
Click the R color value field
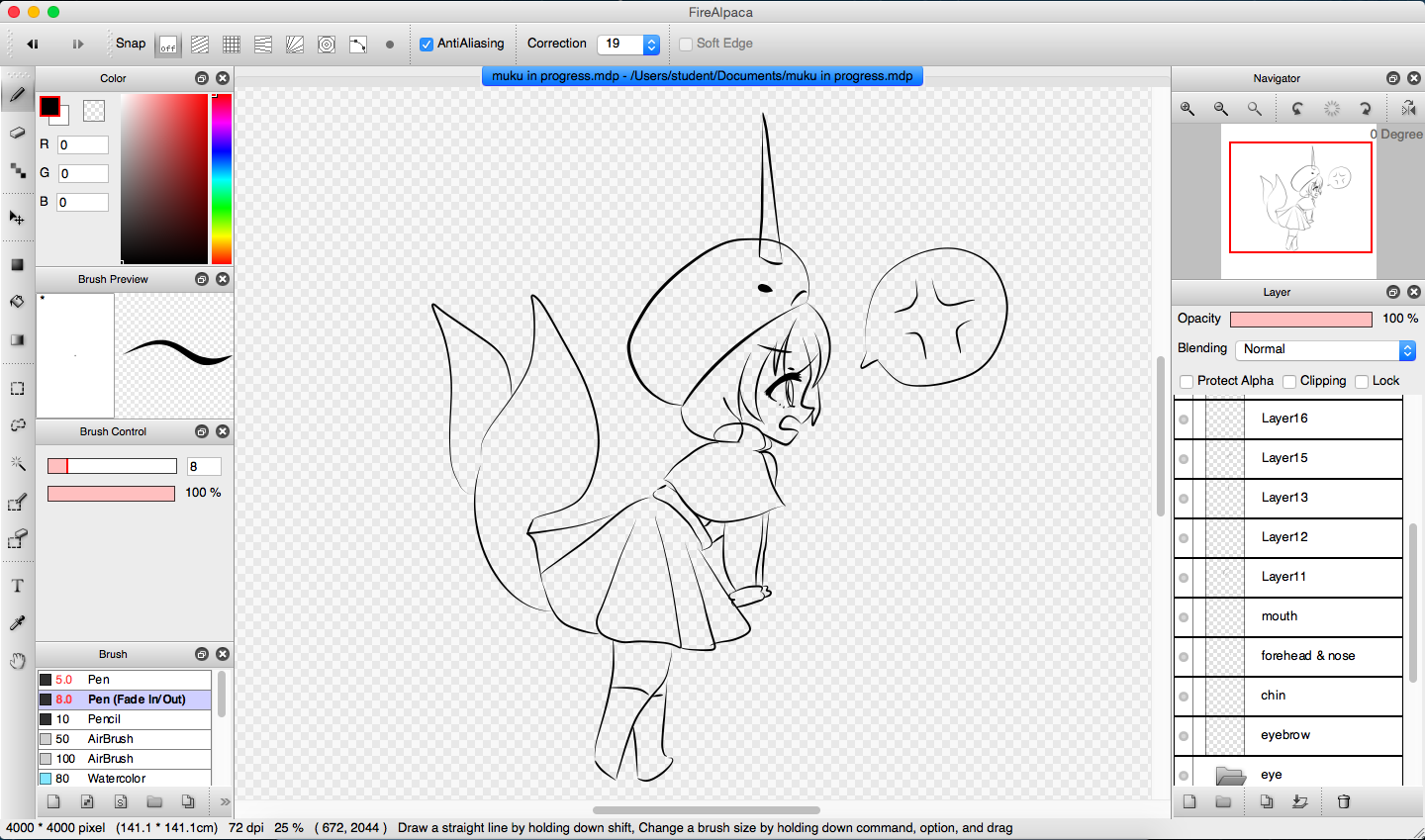pos(82,145)
